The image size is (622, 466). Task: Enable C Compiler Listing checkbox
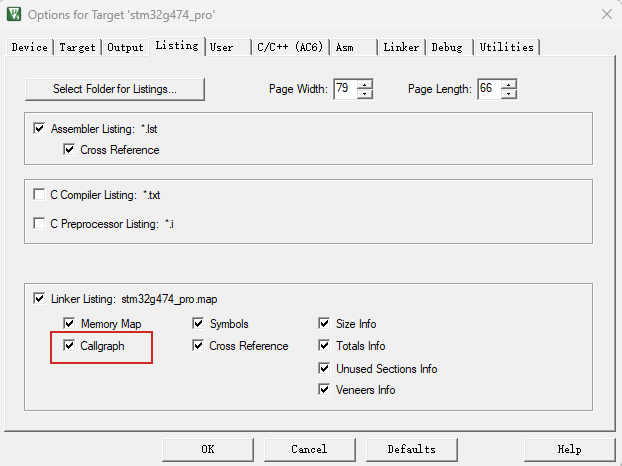[39, 195]
